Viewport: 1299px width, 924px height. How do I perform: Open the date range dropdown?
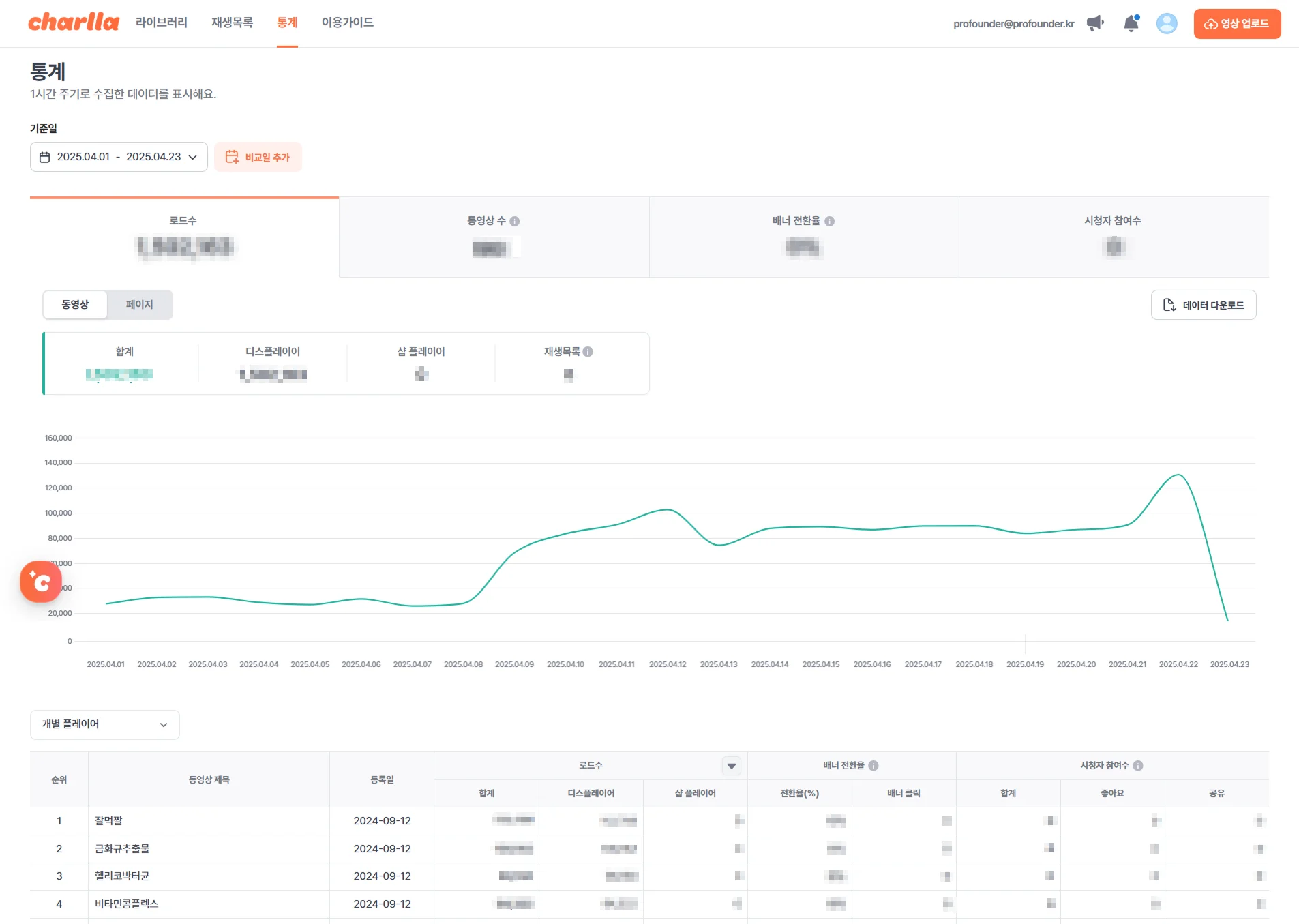(x=119, y=157)
